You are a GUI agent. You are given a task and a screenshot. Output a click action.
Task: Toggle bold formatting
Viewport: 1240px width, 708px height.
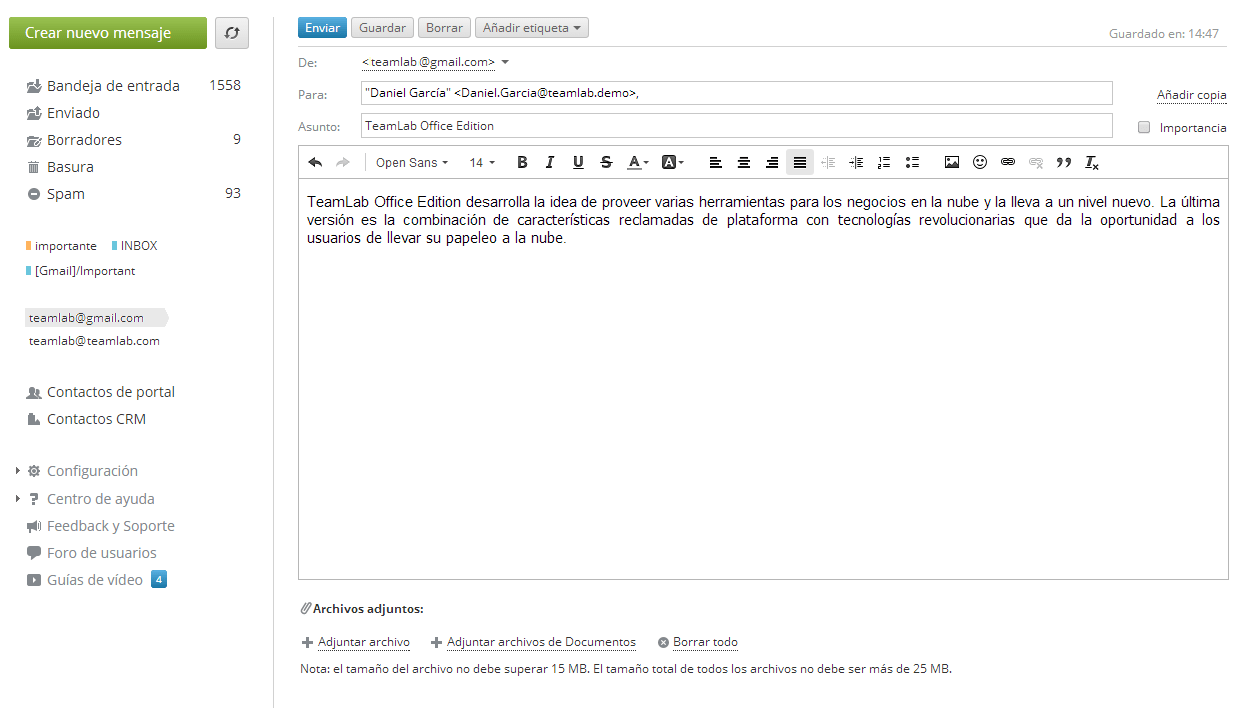522,162
